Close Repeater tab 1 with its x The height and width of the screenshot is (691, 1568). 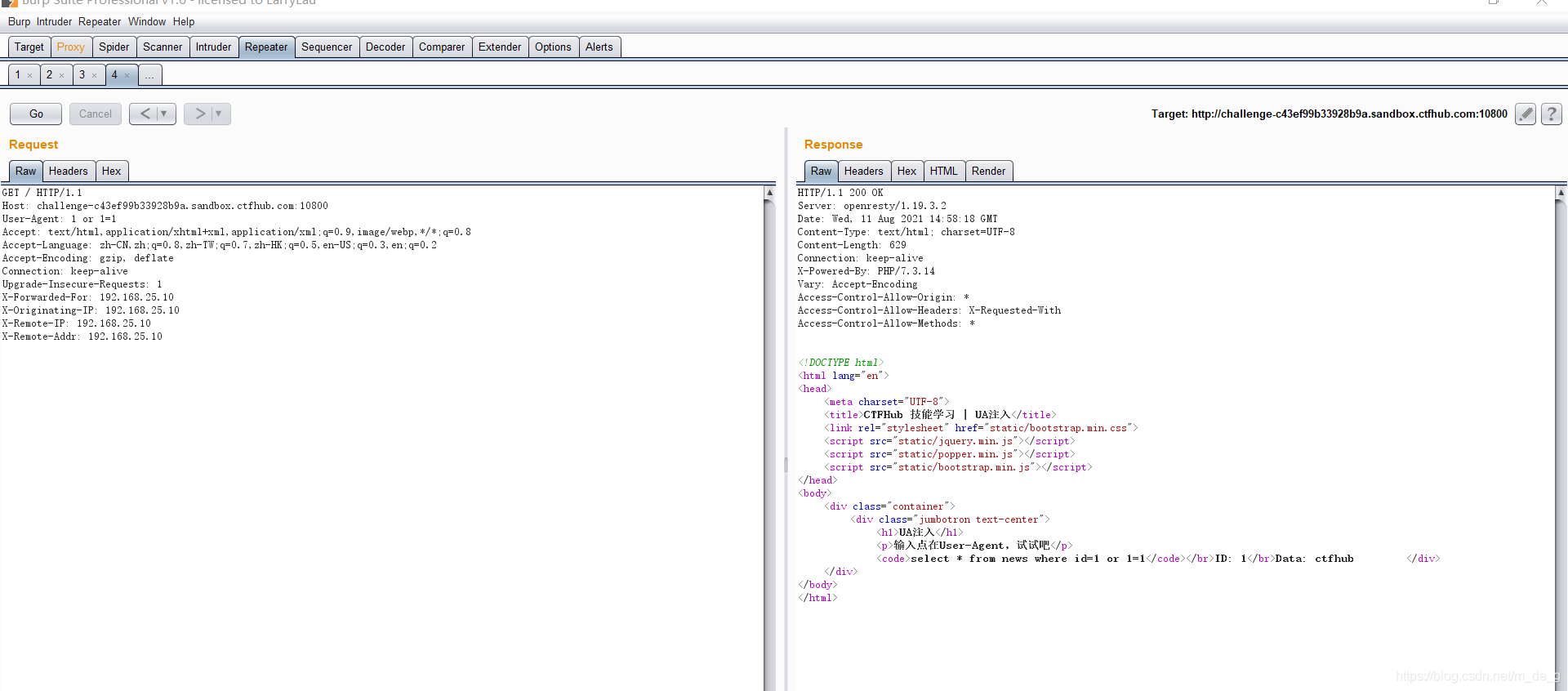click(x=30, y=75)
